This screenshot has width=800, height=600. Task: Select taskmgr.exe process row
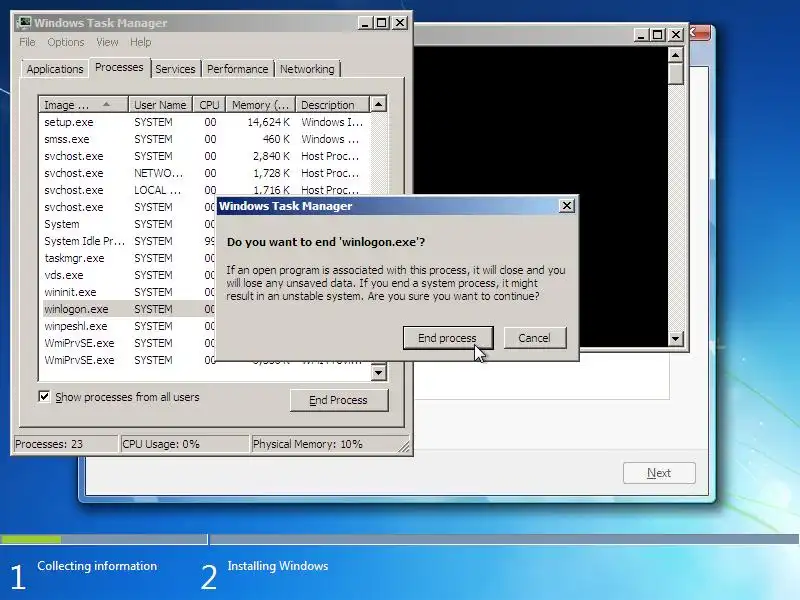click(x=128, y=258)
